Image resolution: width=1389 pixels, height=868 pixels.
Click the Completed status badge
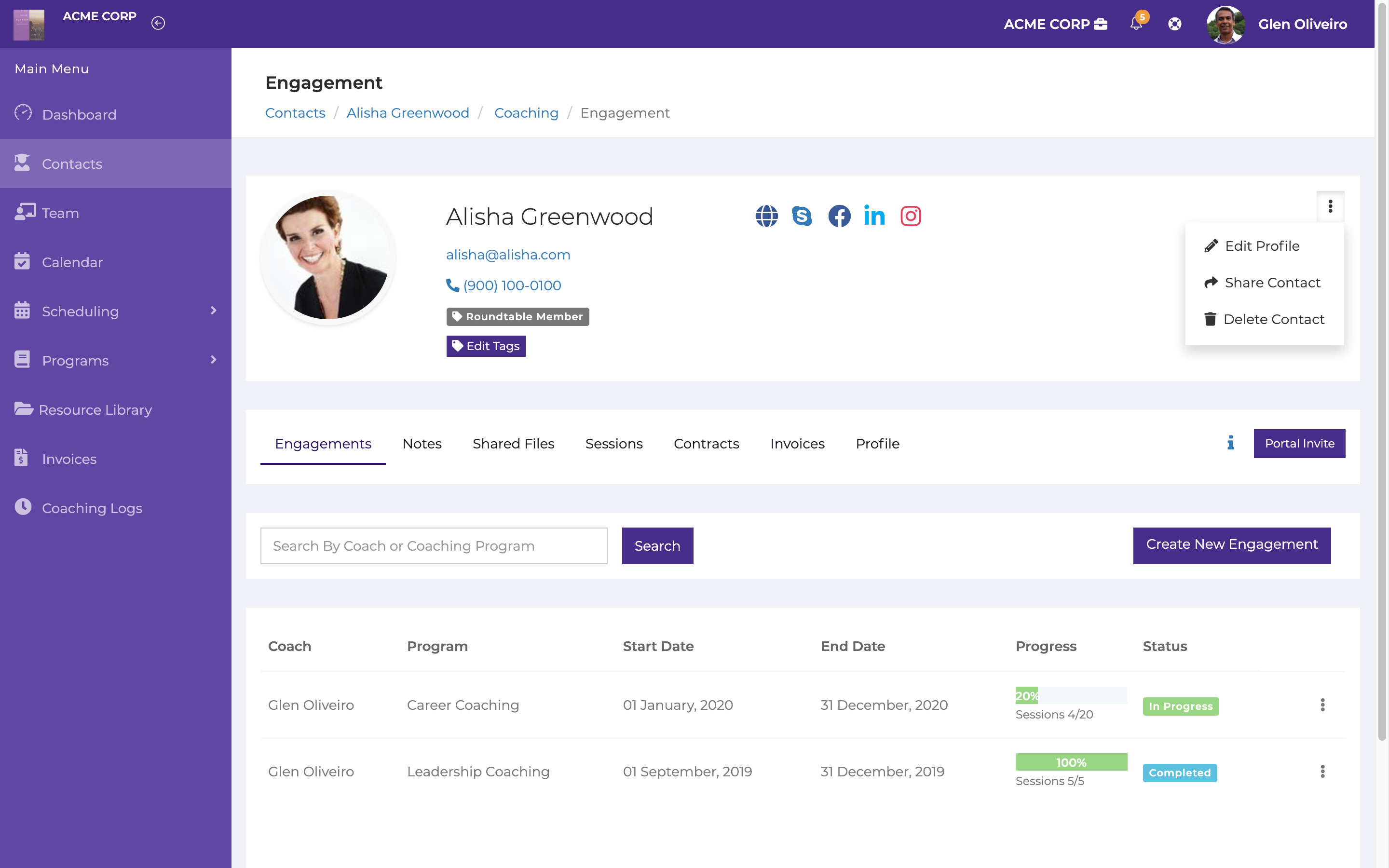pos(1180,773)
